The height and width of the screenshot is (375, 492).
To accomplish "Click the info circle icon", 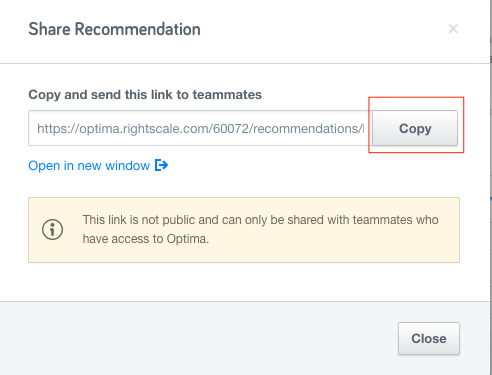I will pyautogui.click(x=52, y=229).
